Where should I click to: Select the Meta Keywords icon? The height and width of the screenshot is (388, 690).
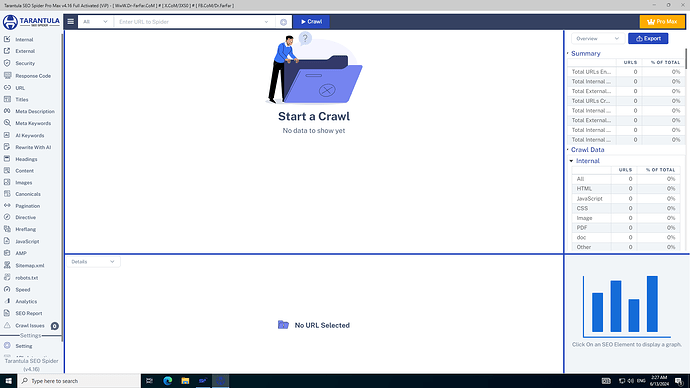pos(7,123)
